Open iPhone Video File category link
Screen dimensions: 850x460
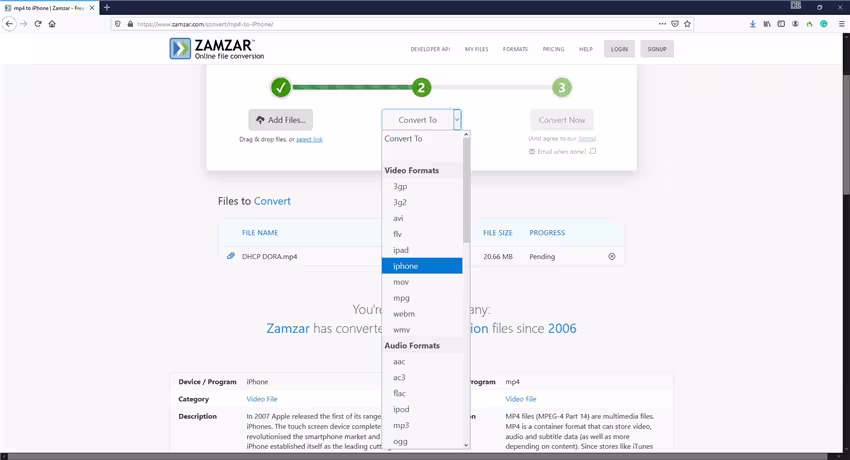262,399
